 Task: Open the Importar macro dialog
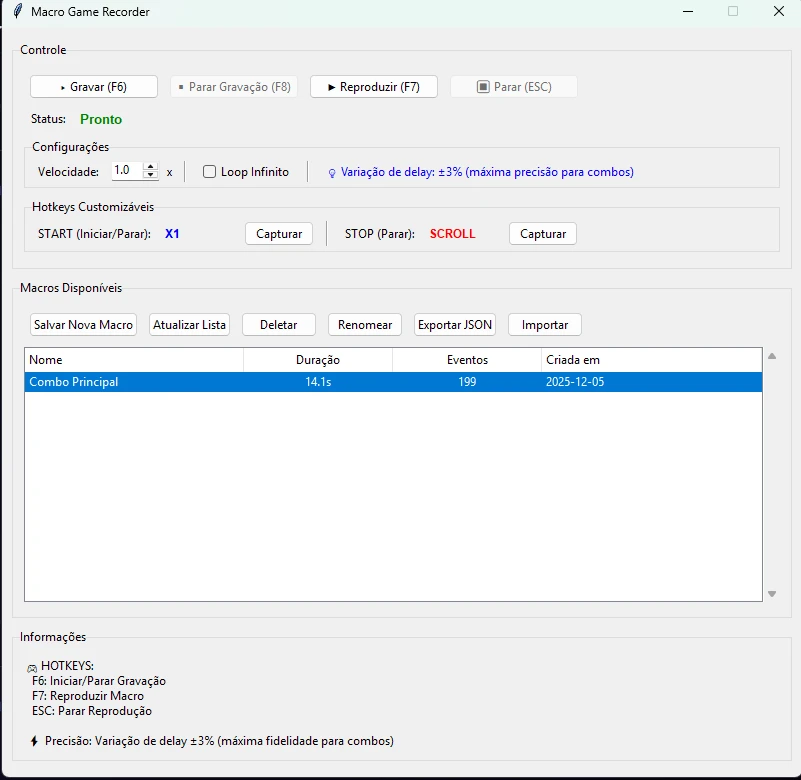click(545, 325)
